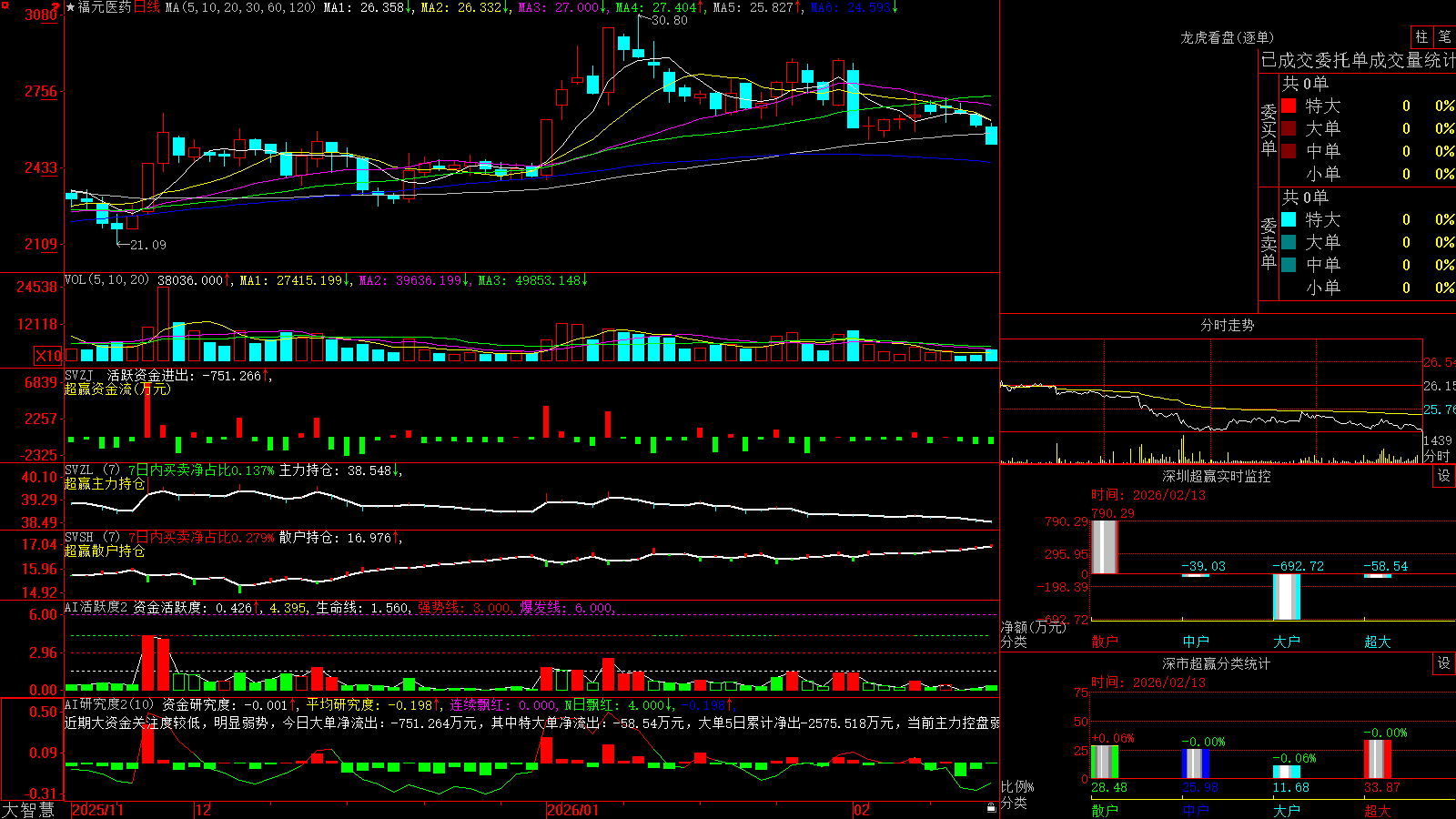This screenshot has width=1456, height=819.
Task: Click the dark red 中单 buy-order swatch
Action: (x=1289, y=151)
